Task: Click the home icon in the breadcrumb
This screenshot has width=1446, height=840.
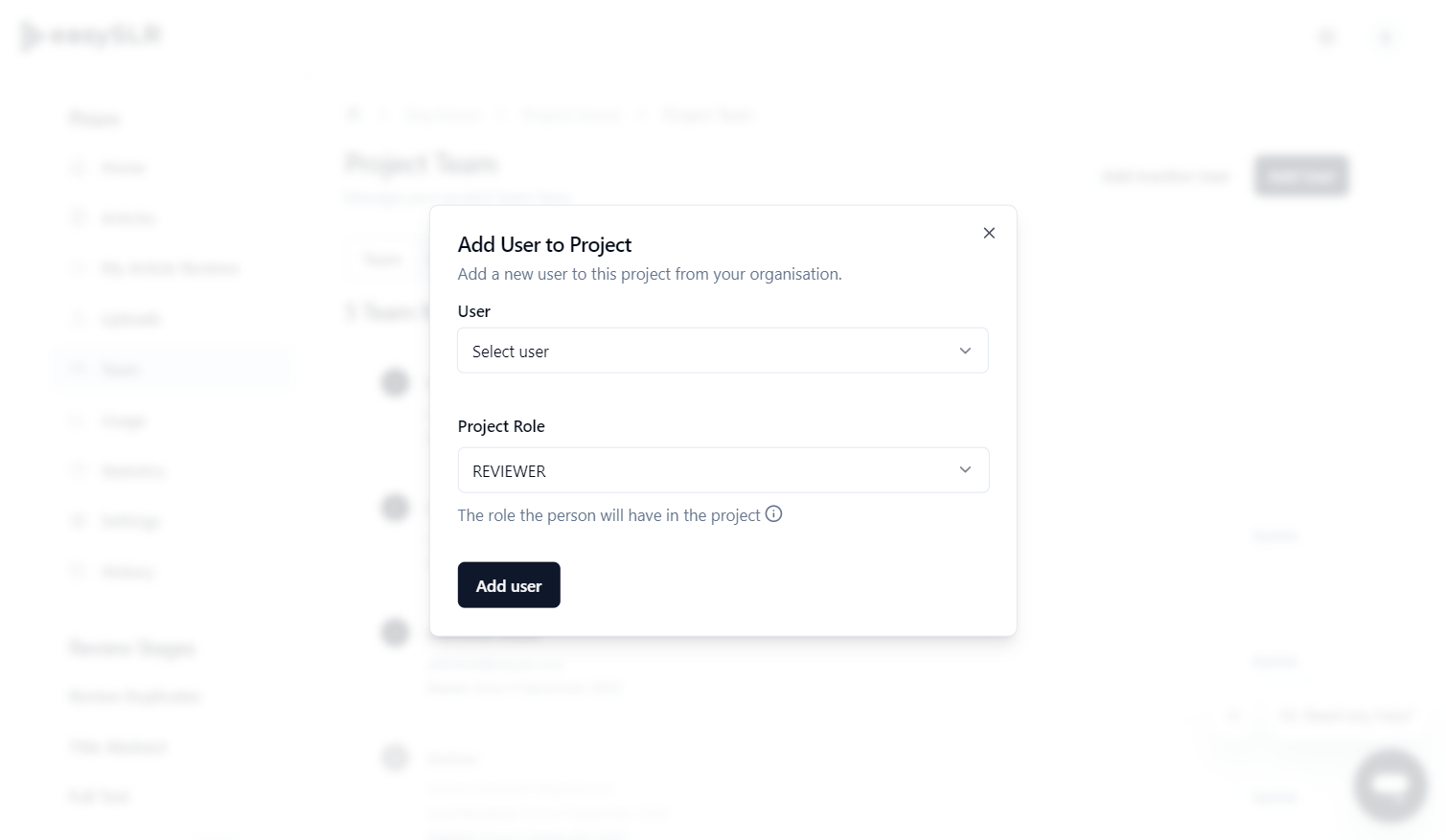Action: click(353, 115)
